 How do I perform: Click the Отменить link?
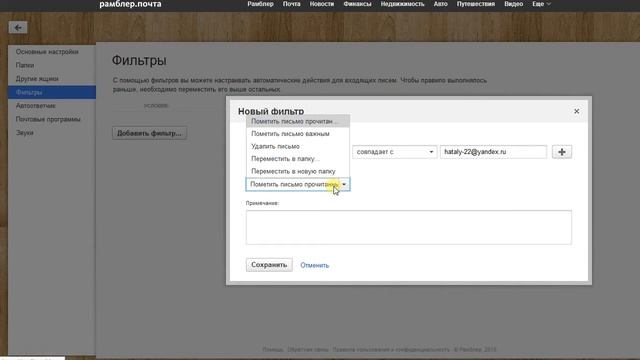click(x=314, y=265)
